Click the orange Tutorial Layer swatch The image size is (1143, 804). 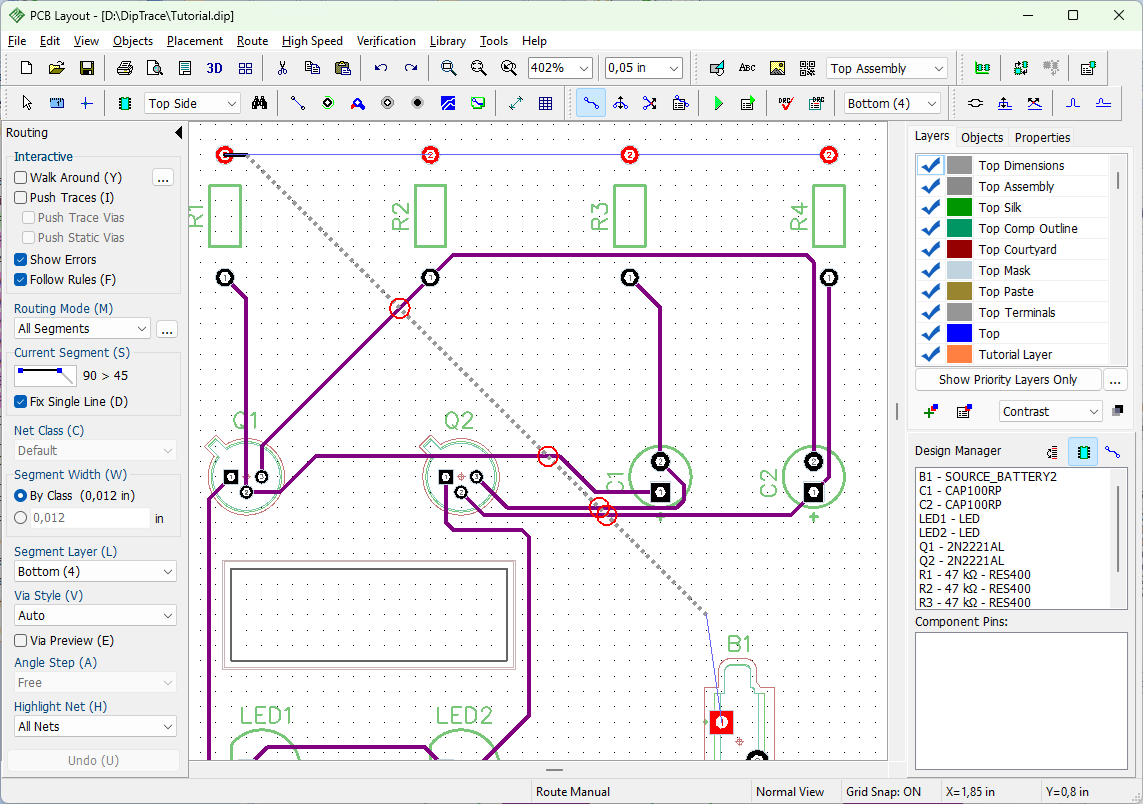click(x=959, y=354)
